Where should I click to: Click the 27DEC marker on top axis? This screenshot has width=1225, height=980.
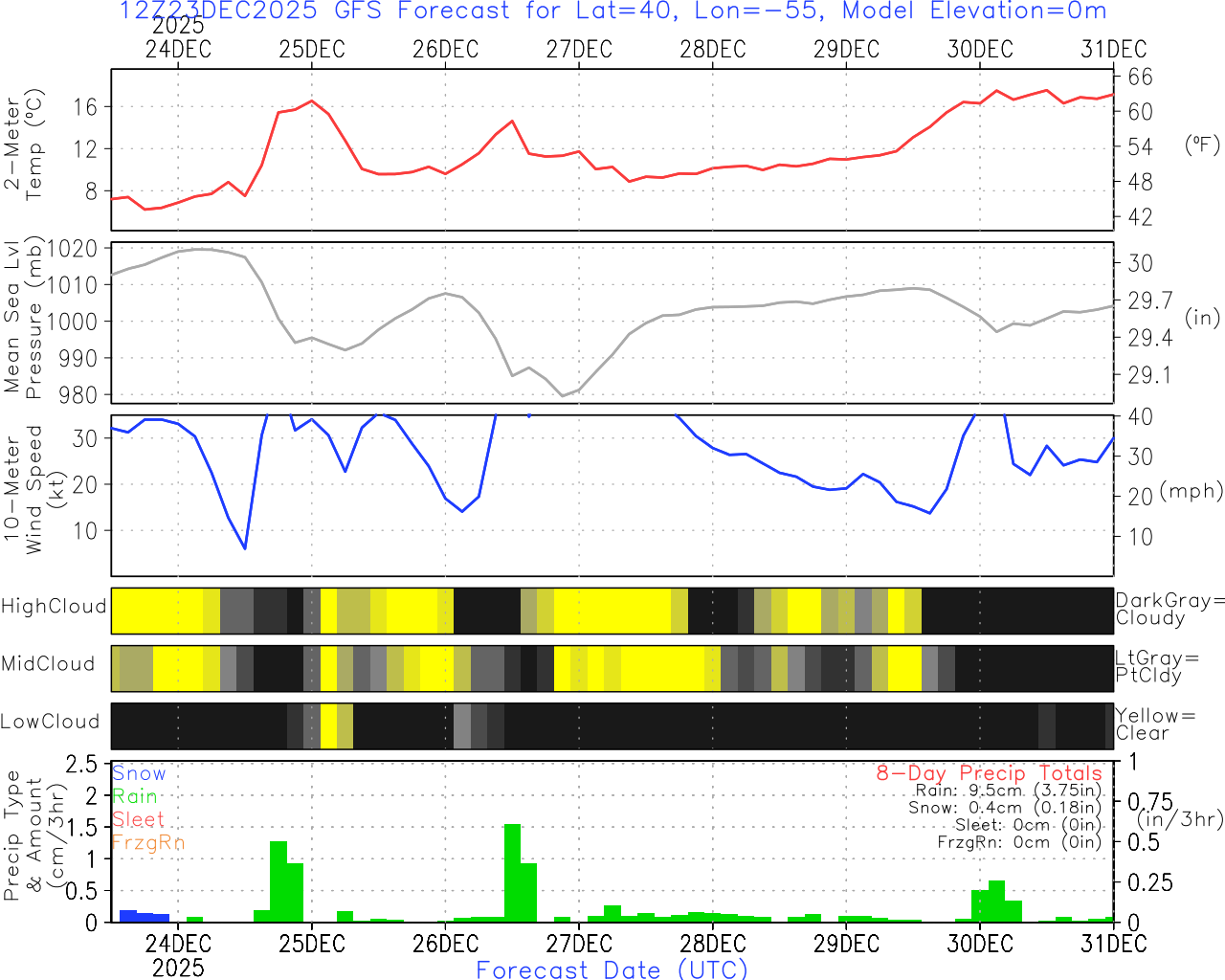pyautogui.click(x=578, y=50)
